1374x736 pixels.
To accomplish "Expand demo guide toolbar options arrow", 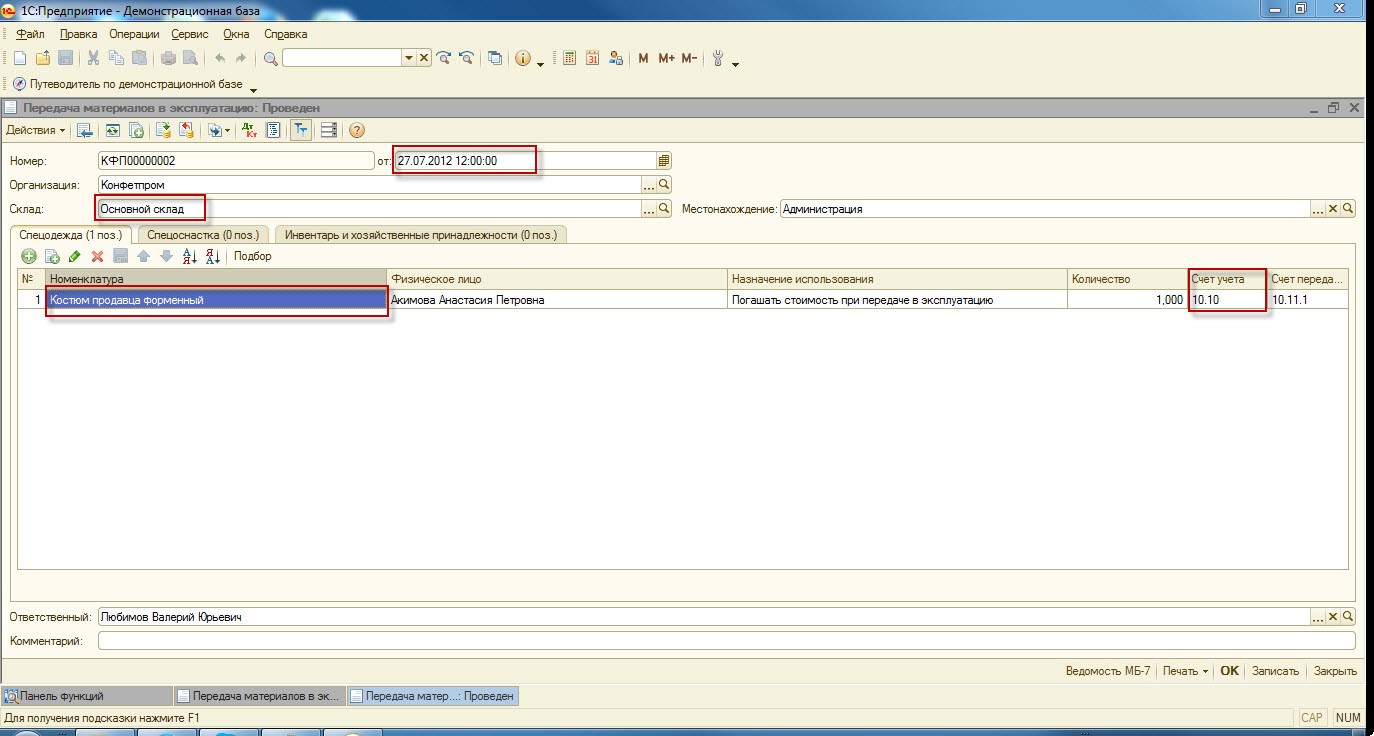I will click(x=253, y=88).
